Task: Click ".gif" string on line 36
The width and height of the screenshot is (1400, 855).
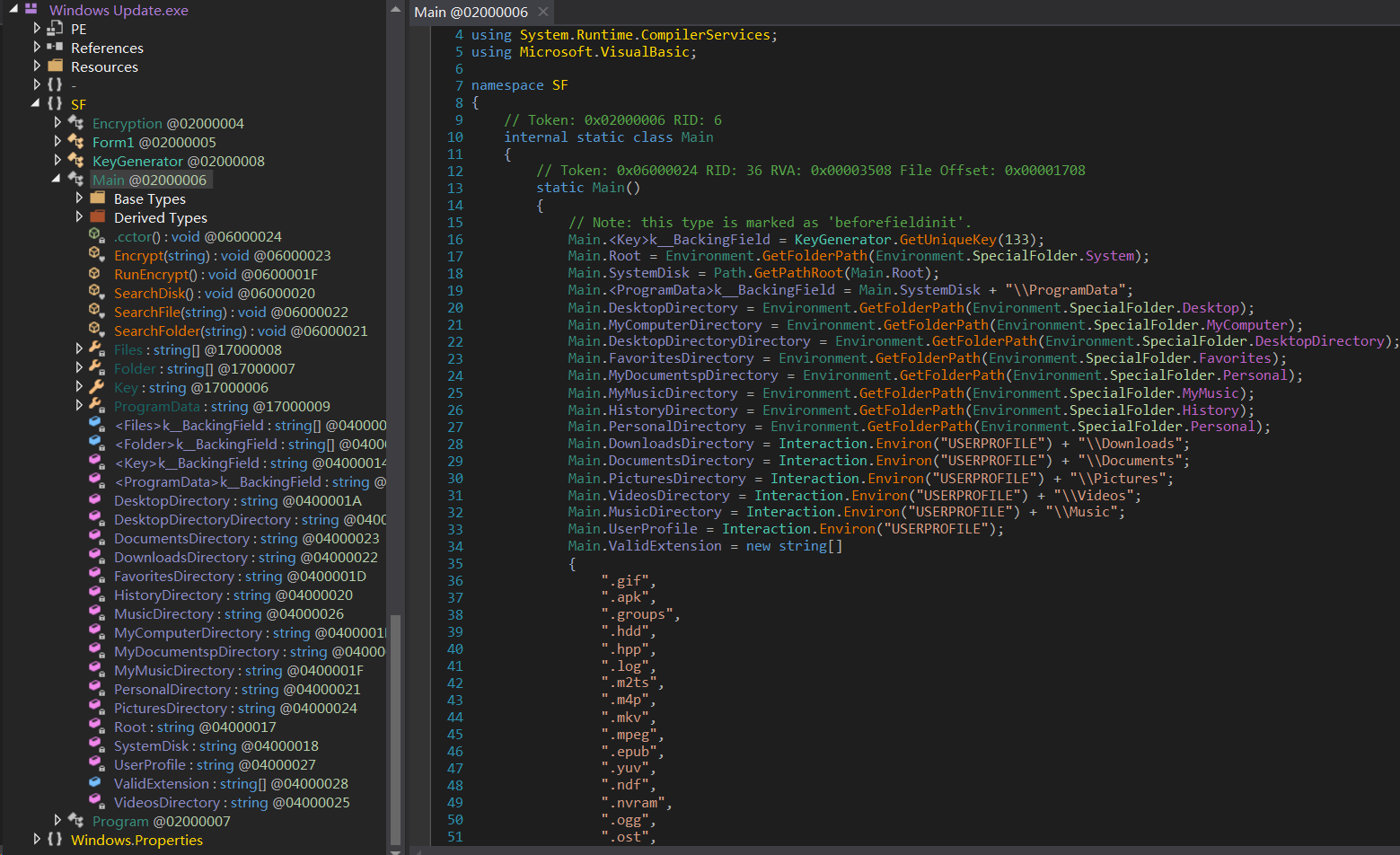Action: point(625,581)
